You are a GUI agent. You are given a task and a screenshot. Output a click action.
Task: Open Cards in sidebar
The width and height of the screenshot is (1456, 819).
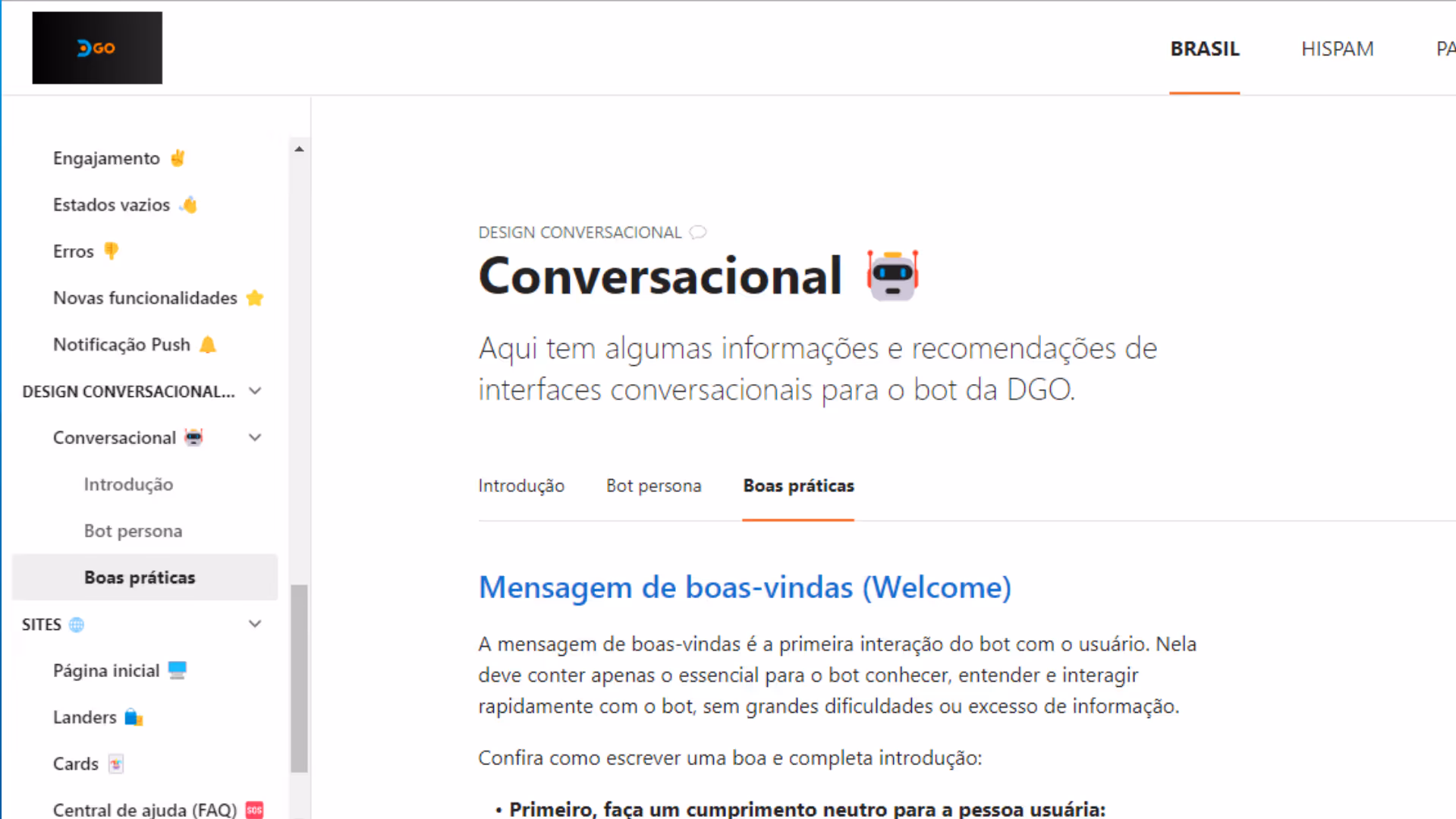click(x=76, y=764)
